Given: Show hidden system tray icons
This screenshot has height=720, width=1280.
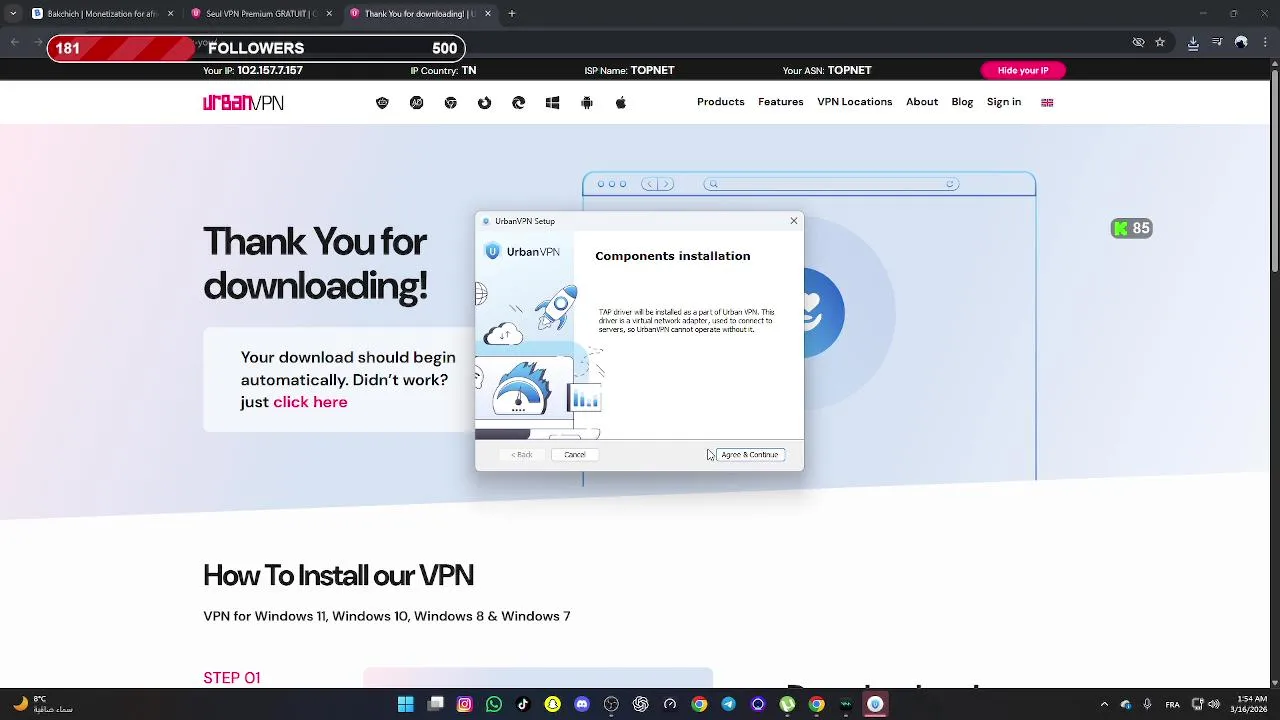Looking at the screenshot, I should pyautogui.click(x=1104, y=705).
